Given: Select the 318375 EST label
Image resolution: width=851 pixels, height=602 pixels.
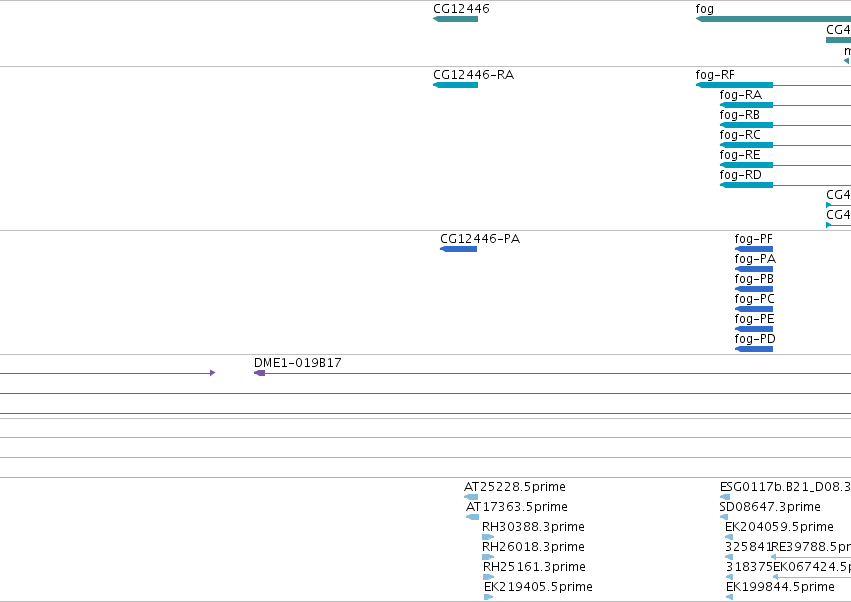Looking at the screenshot, I should [x=749, y=567].
